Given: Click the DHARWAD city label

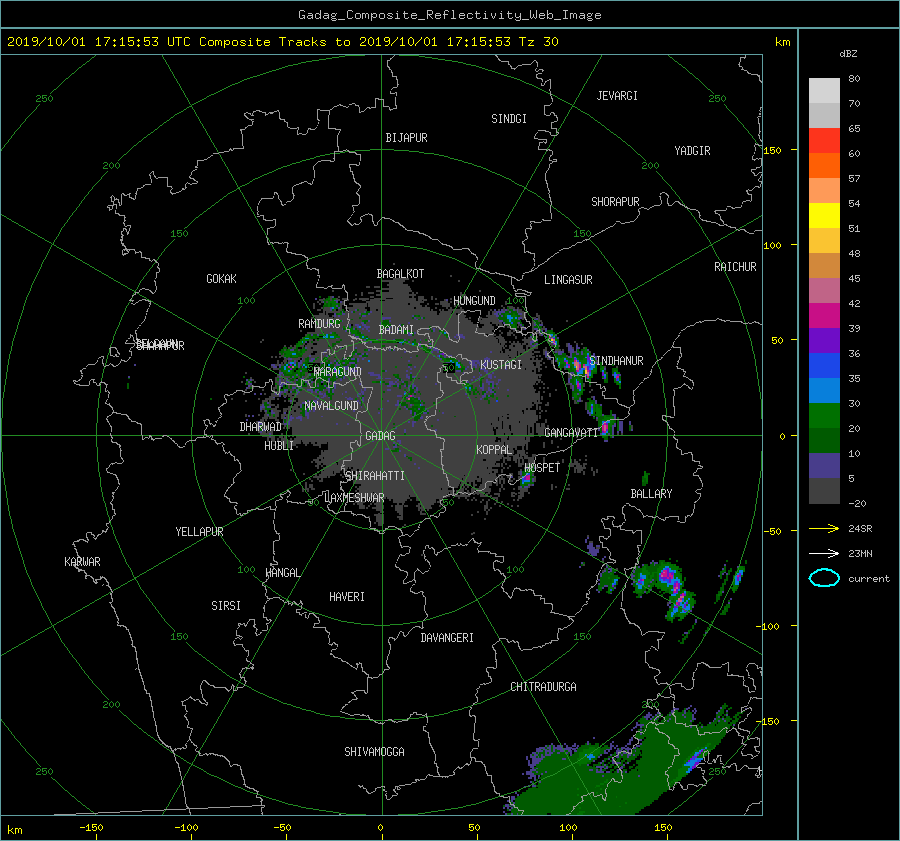Looking at the screenshot, I should 261,427.
